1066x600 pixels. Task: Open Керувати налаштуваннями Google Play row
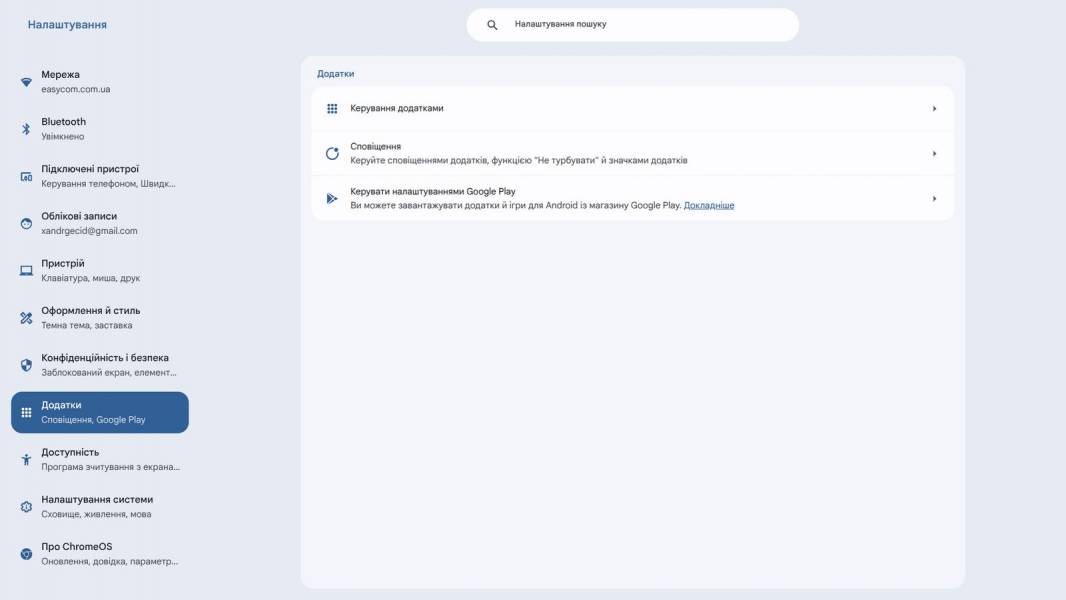[x=632, y=198]
